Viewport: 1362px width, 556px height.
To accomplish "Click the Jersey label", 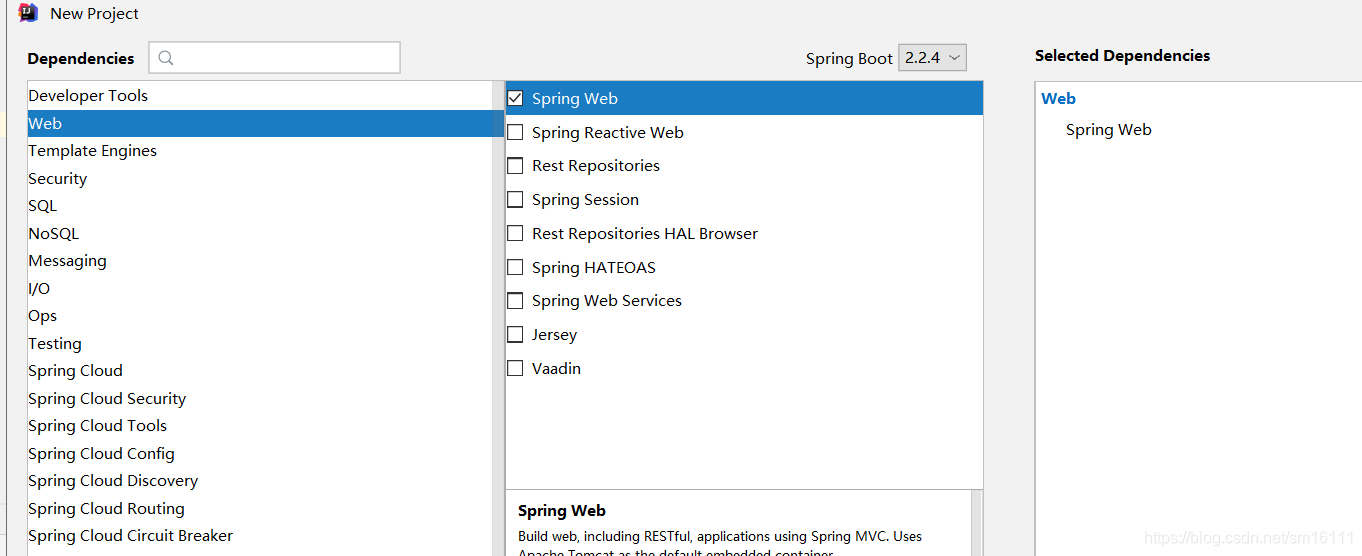I will tap(554, 335).
